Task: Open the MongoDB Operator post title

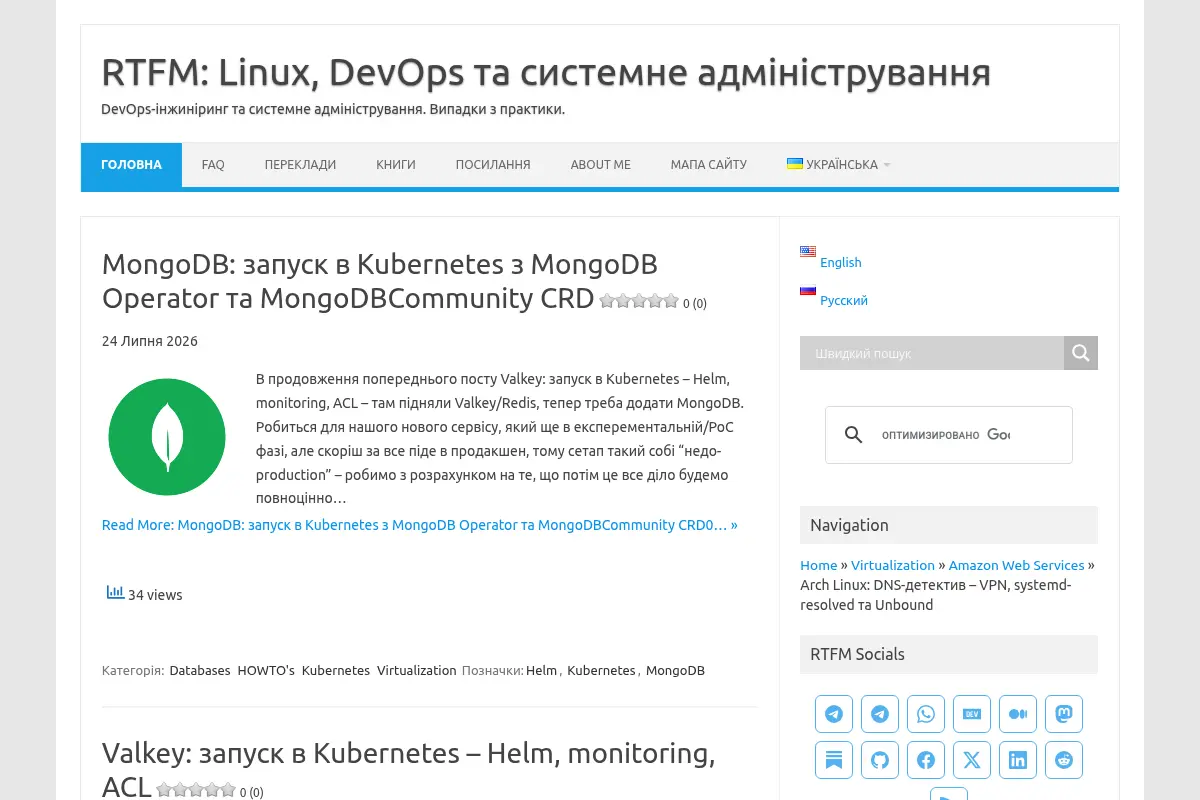Action: [380, 281]
